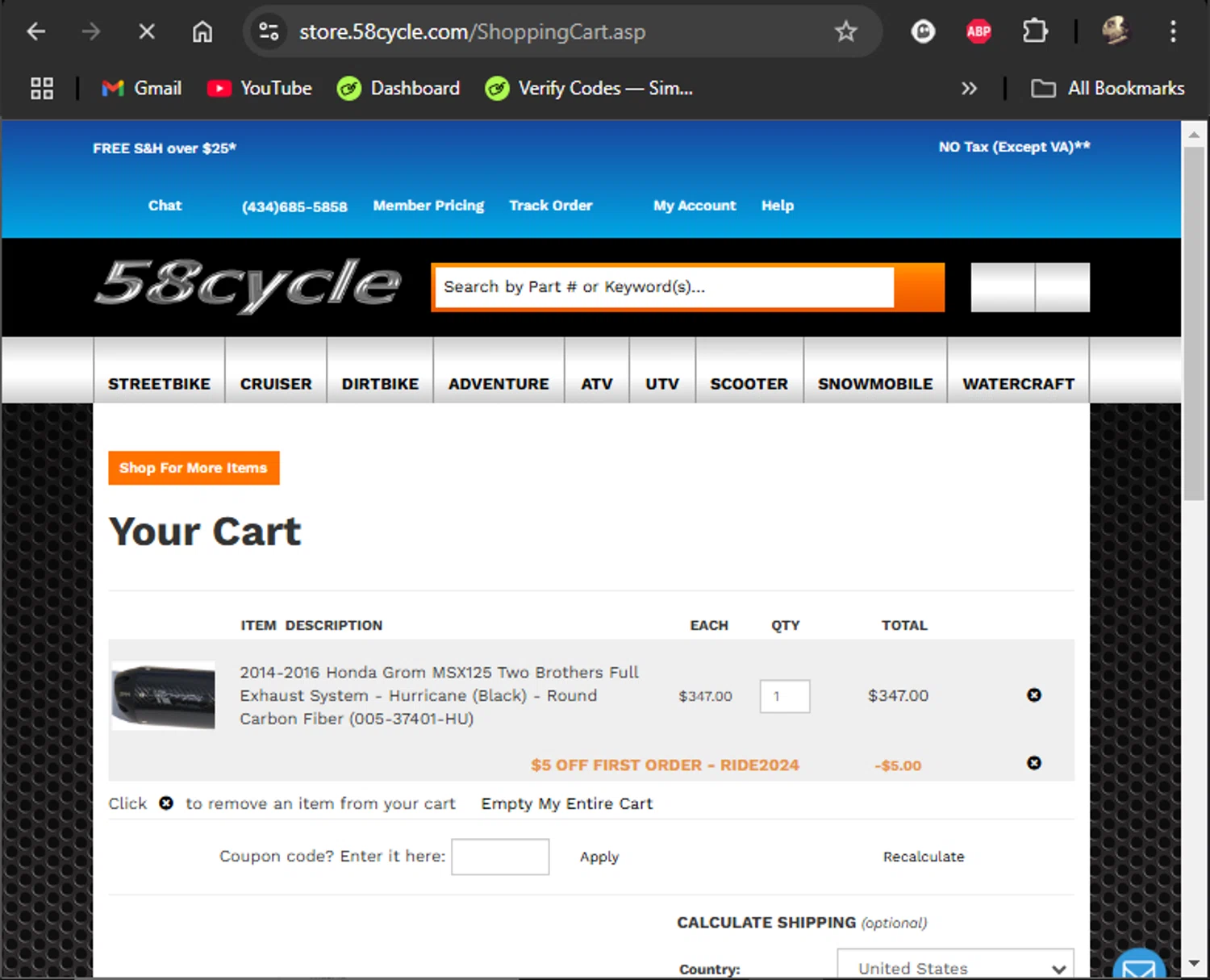The height and width of the screenshot is (980, 1210).
Task: Open the browser home page
Action: pyautogui.click(x=202, y=31)
